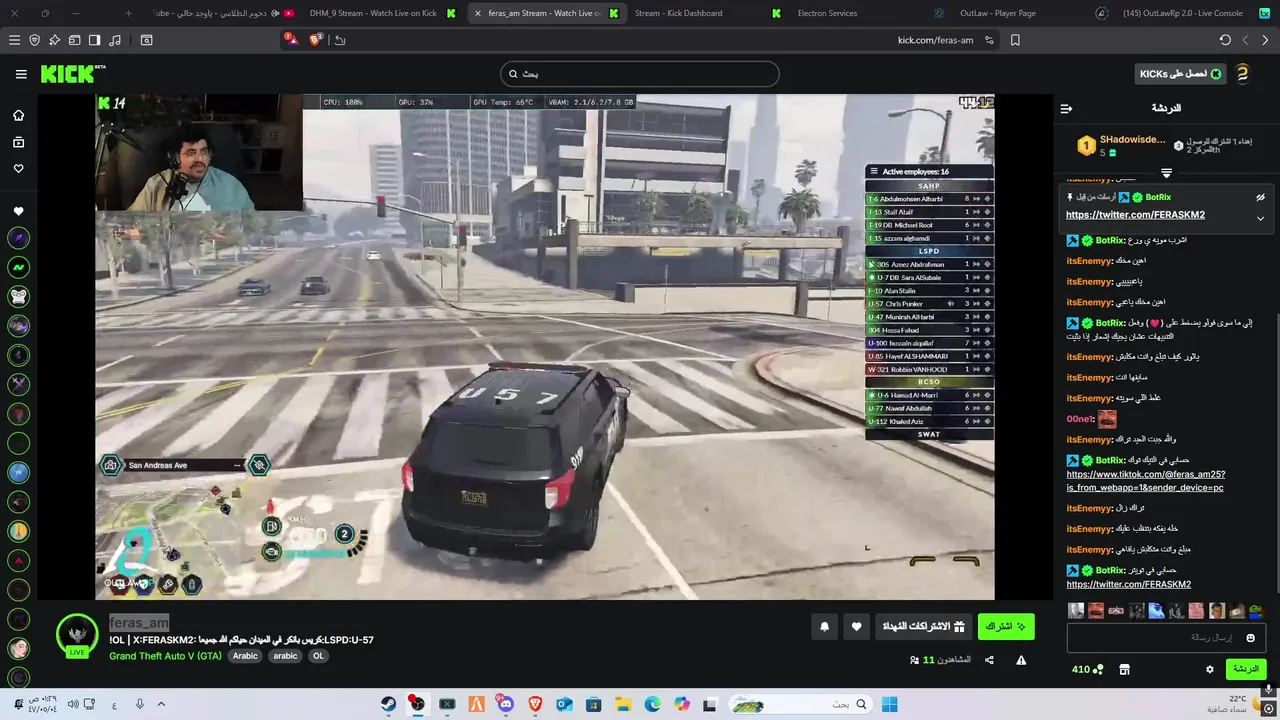Open the browser main menu icon
This screenshot has height=720, width=1280.
14,40
